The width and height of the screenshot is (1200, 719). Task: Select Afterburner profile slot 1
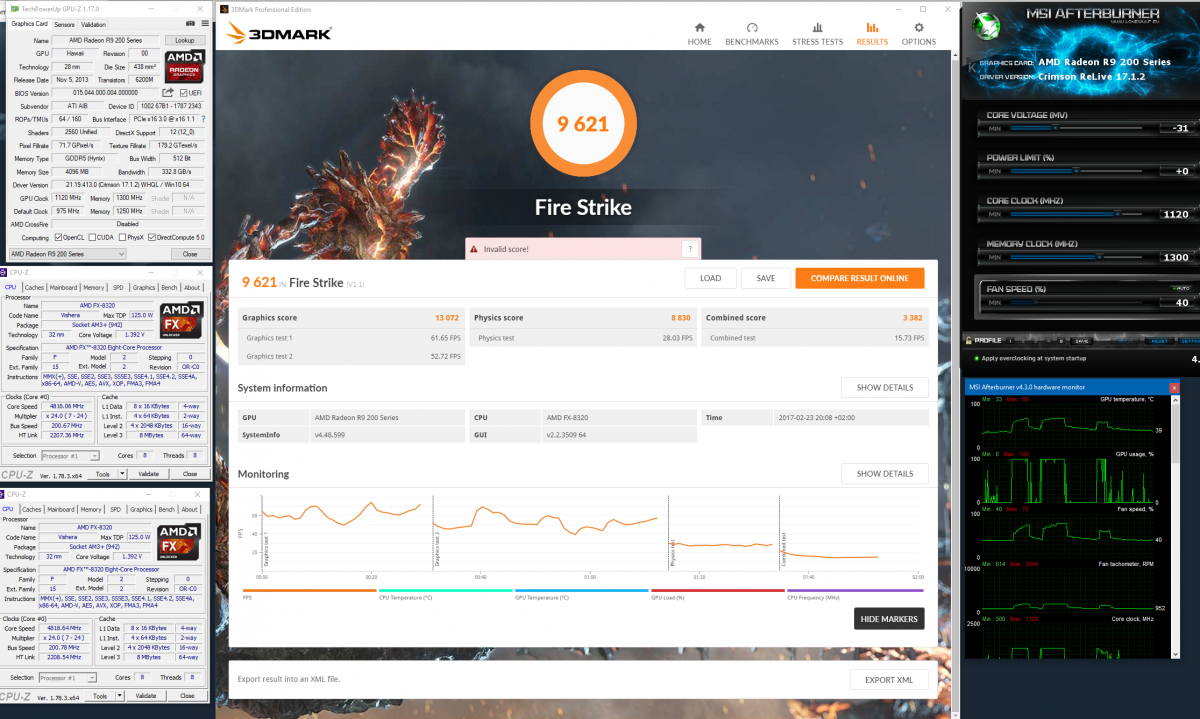tap(1010, 341)
